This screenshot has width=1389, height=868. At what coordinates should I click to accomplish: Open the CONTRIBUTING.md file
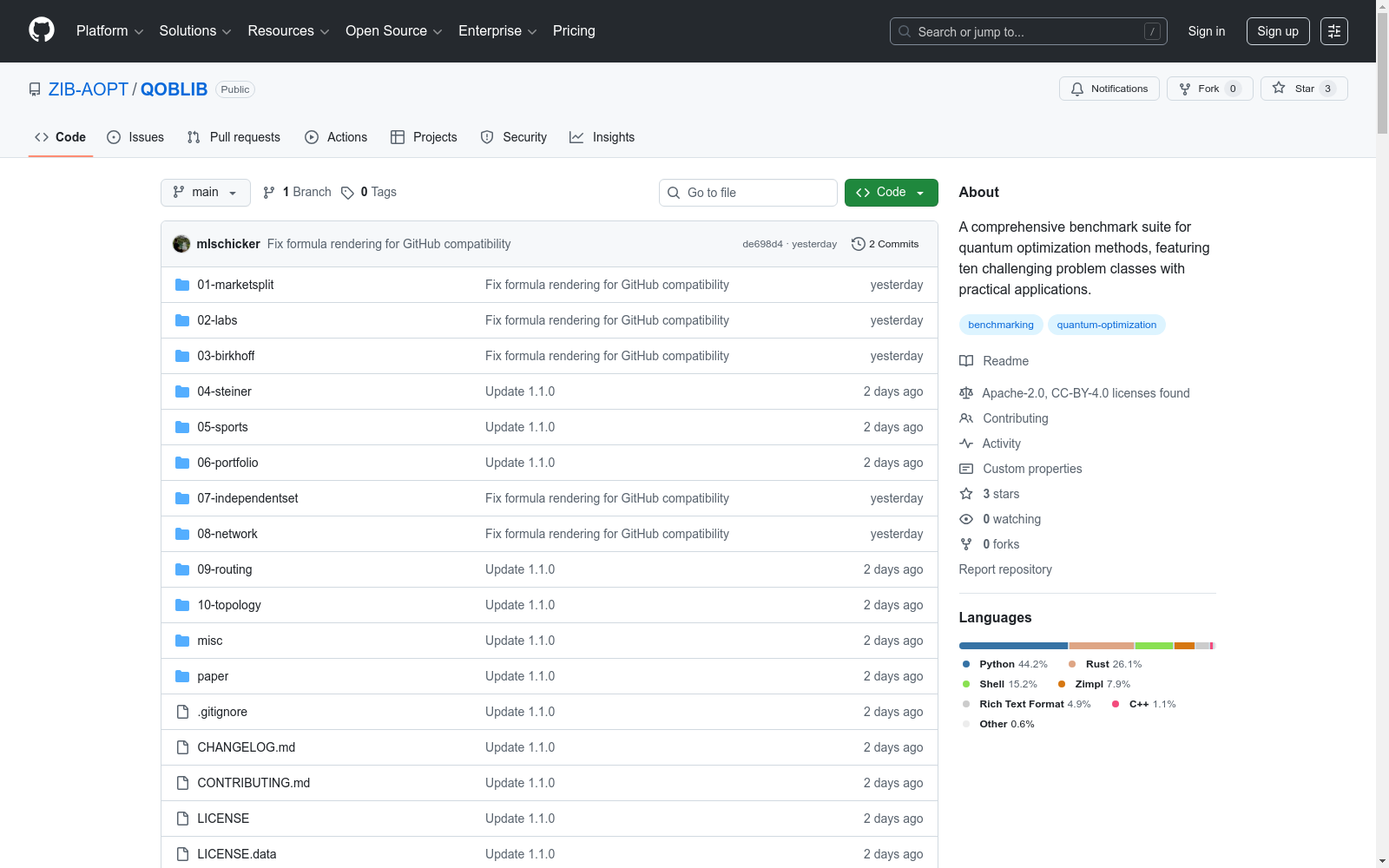[253, 783]
